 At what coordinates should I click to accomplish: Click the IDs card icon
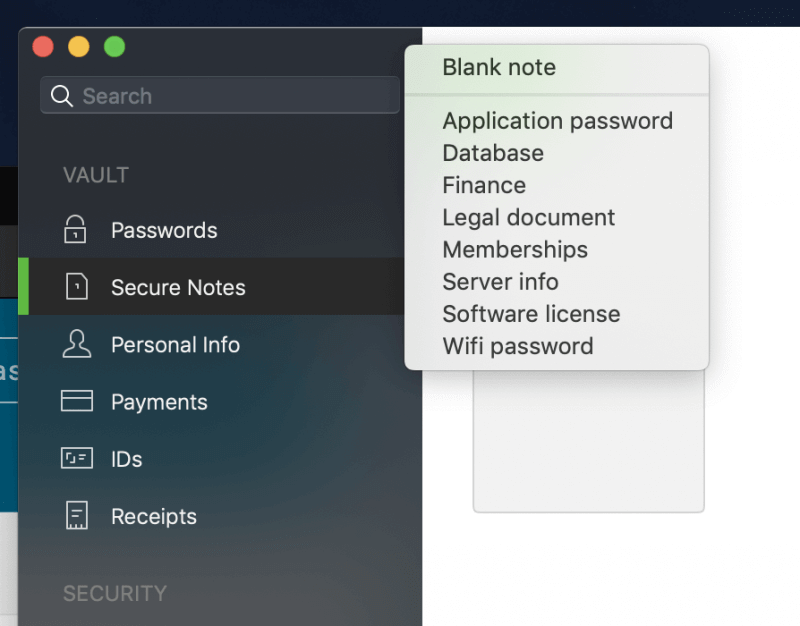[76, 459]
